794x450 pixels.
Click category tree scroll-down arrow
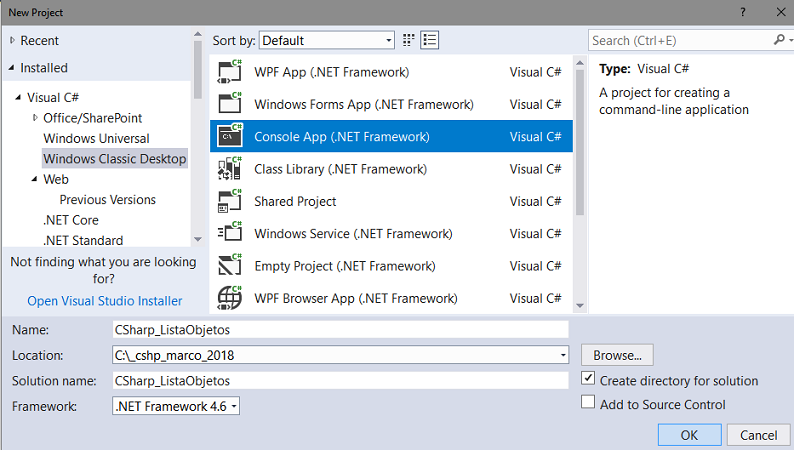click(198, 239)
